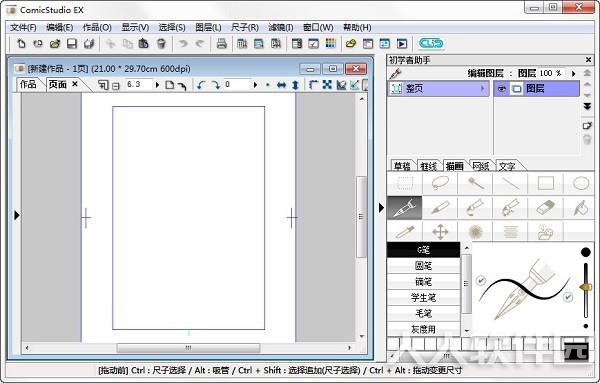Choose the 灰度用 pen type
The height and width of the screenshot is (383, 600).
point(423,329)
